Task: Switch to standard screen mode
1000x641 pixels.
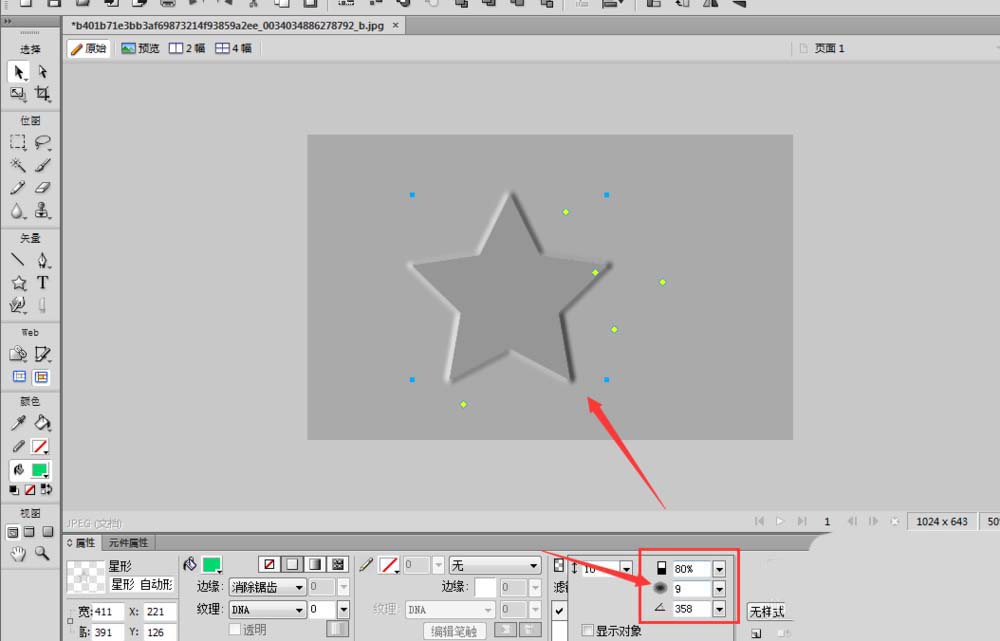Action: 12,532
